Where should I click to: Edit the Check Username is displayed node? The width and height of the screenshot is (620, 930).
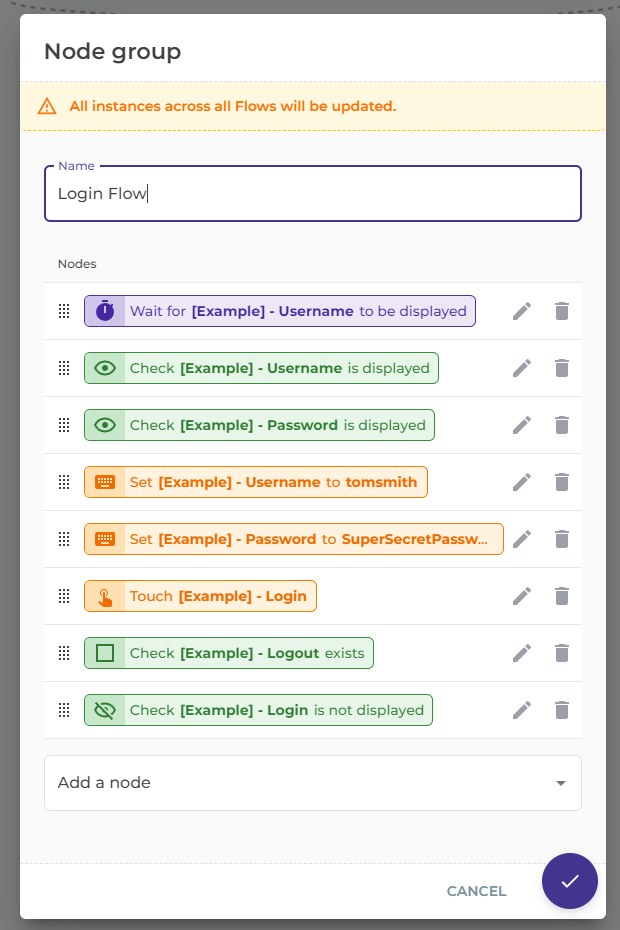[x=521, y=368]
